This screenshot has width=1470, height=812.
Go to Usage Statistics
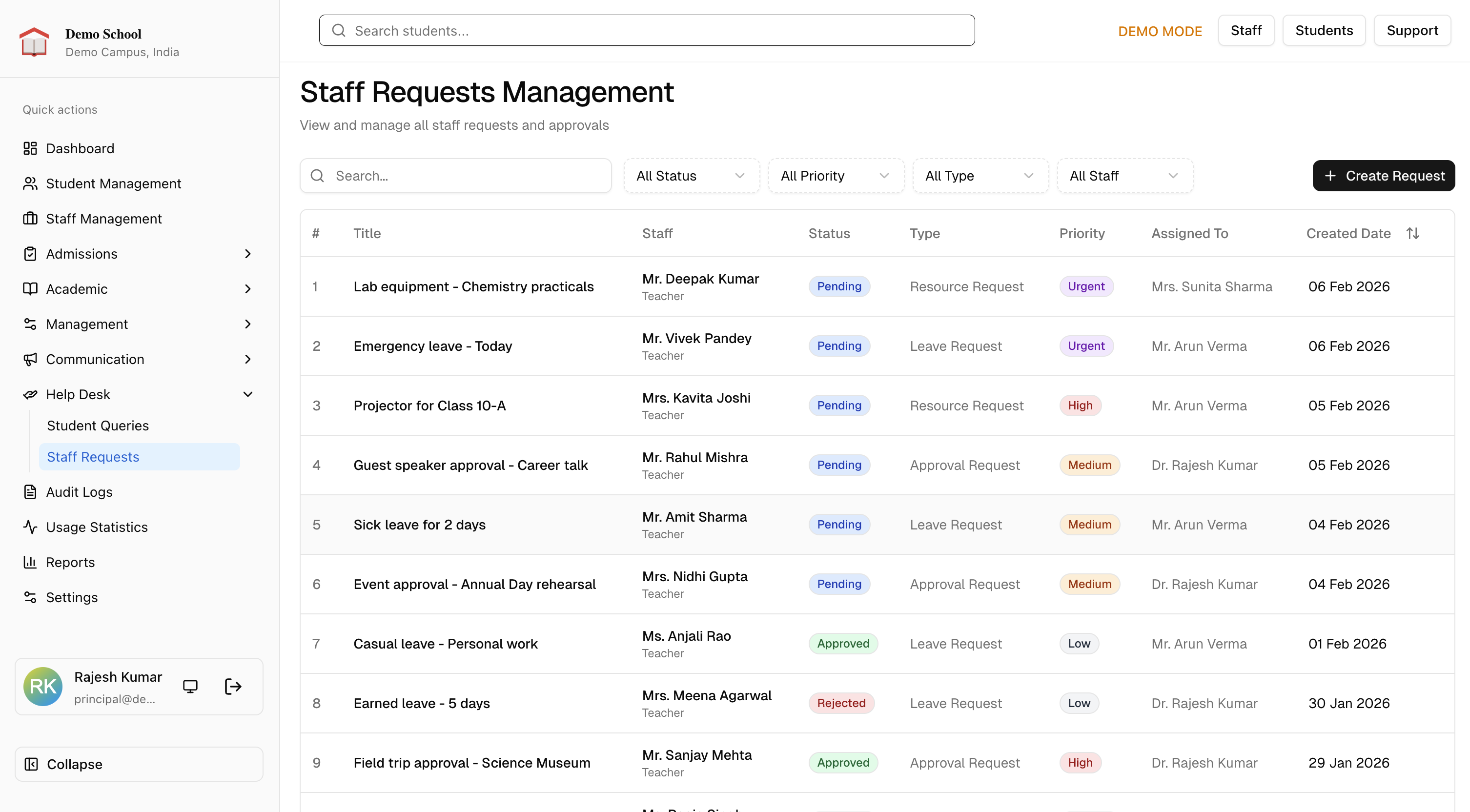pyautogui.click(x=97, y=527)
